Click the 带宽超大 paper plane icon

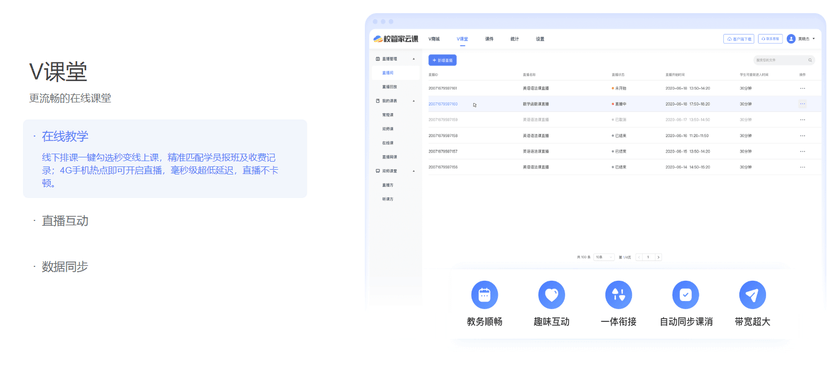click(752, 295)
